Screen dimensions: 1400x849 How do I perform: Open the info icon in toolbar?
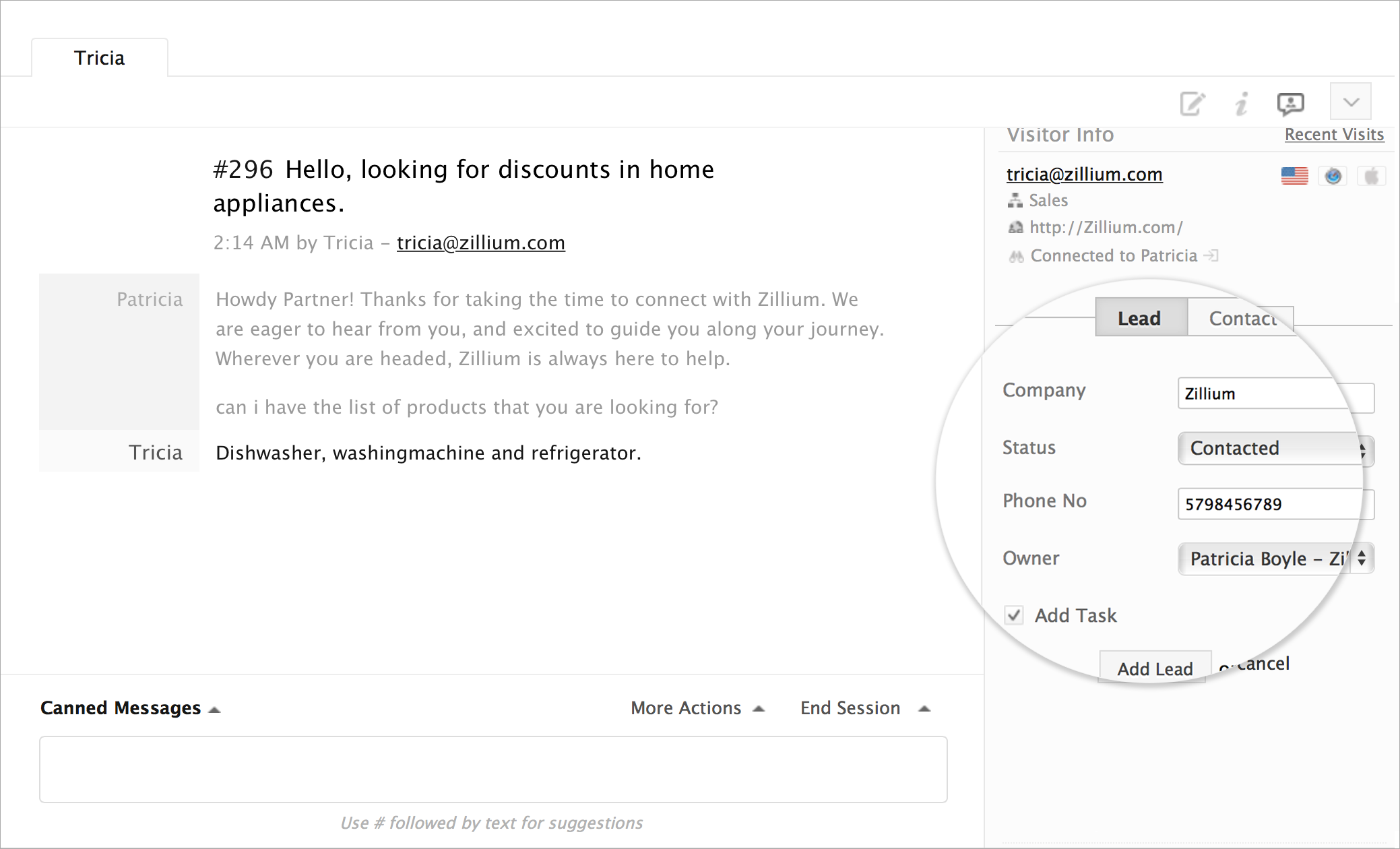pyautogui.click(x=1241, y=104)
